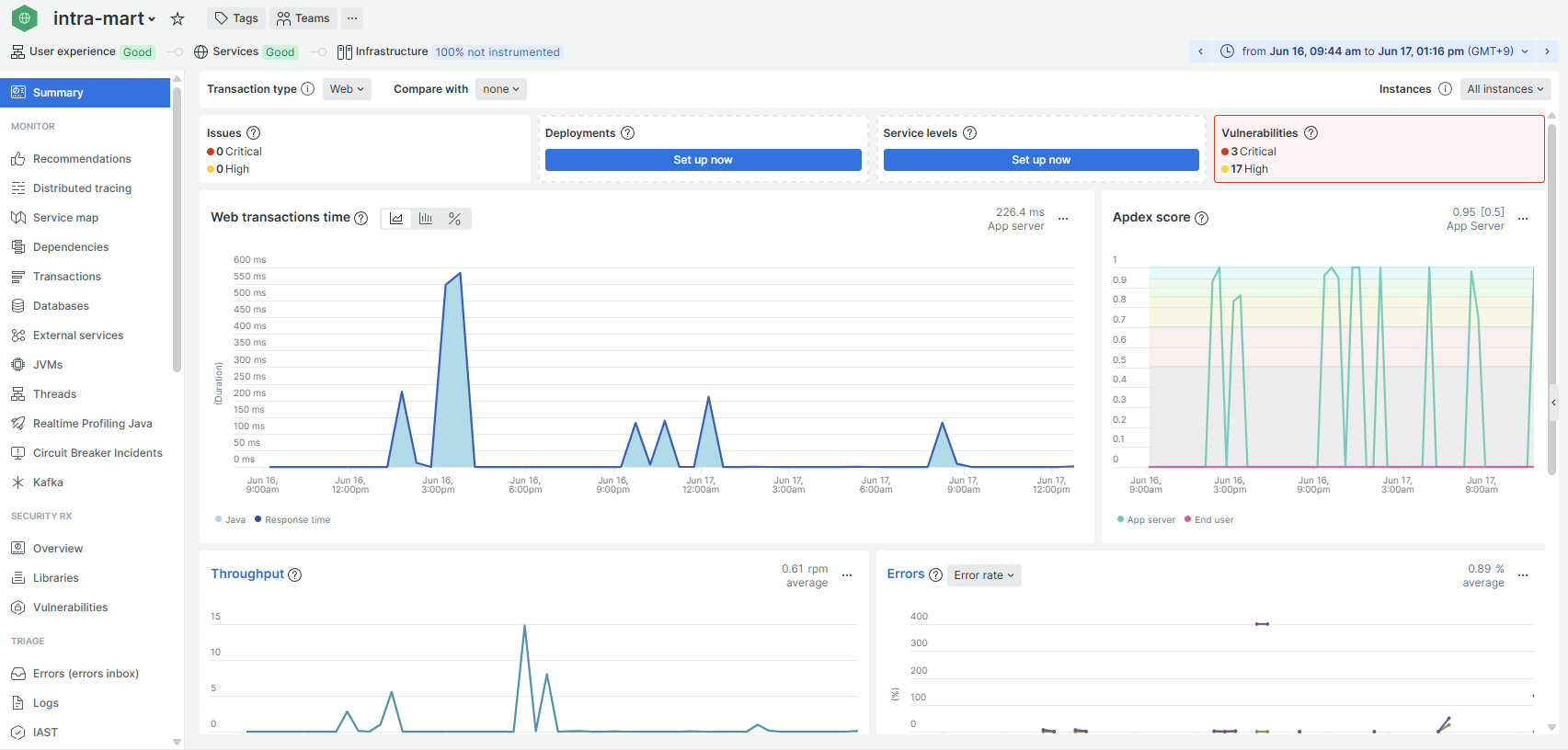This screenshot has height=750, width=1568.
Task: Click Security RX Overview icon
Action: point(17,549)
